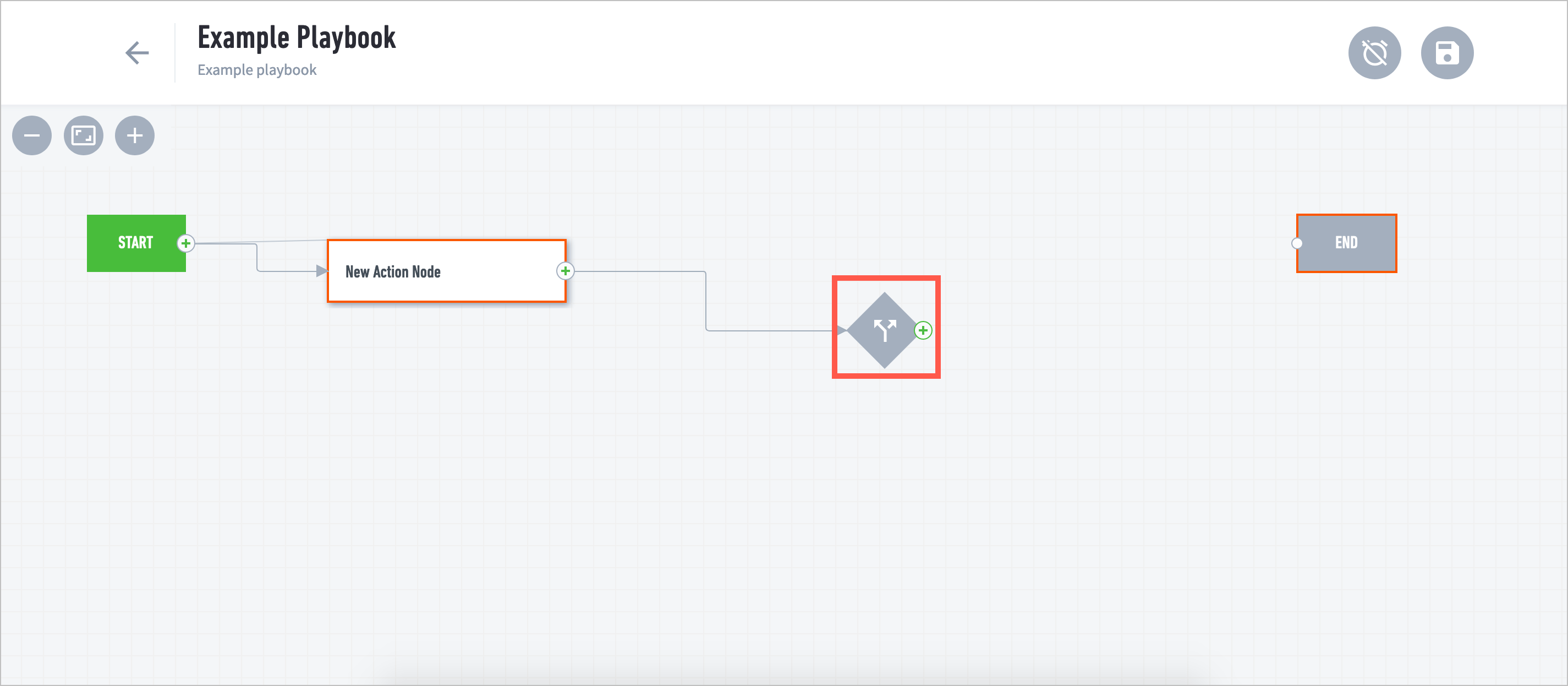This screenshot has height=686, width=1568.
Task: Expand options on New Action Node
Action: click(568, 272)
